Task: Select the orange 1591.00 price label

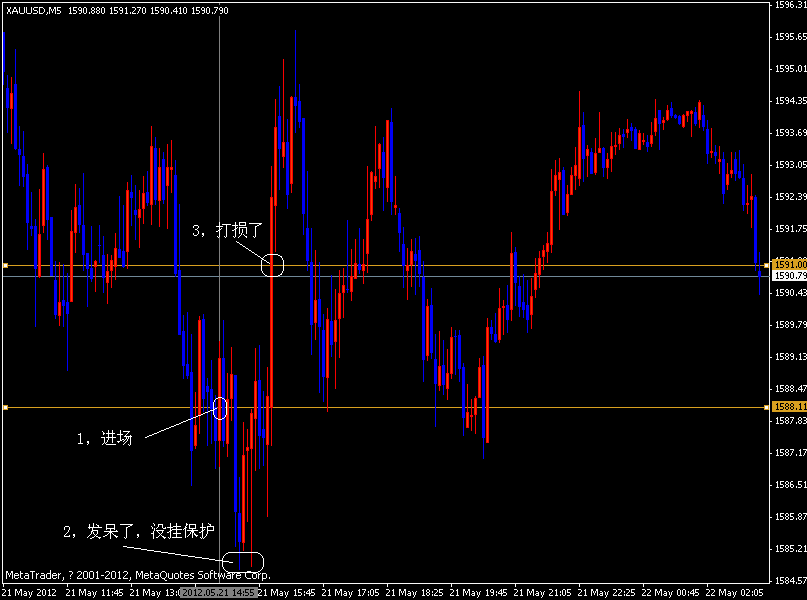Action: (x=790, y=264)
